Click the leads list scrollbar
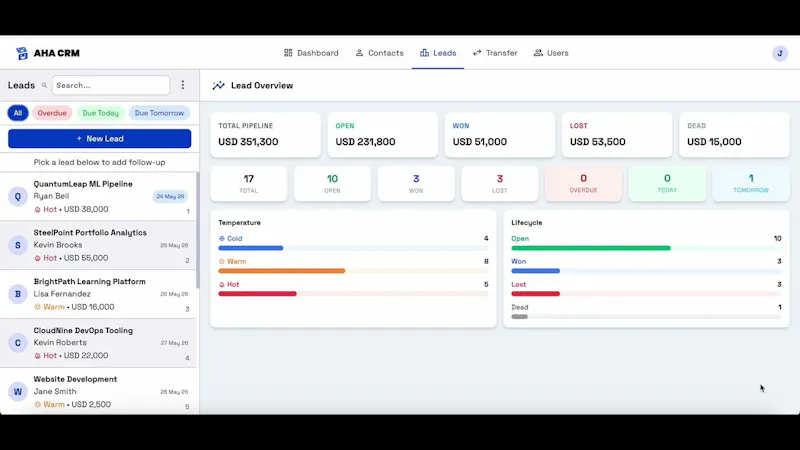The width and height of the screenshot is (800, 450). 197,230
